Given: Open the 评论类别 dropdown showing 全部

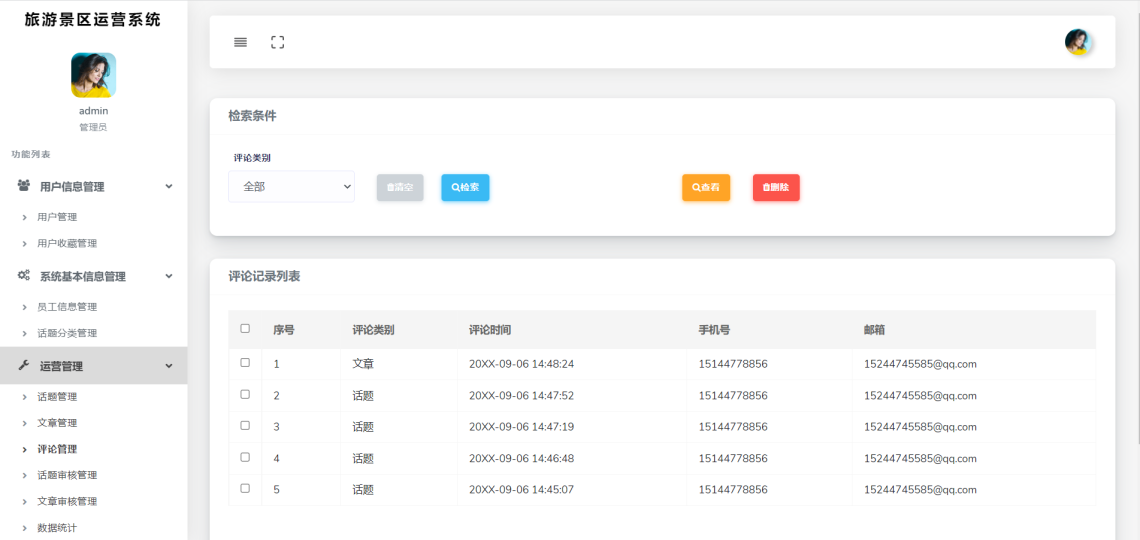Looking at the screenshot, I should (292, 187).
